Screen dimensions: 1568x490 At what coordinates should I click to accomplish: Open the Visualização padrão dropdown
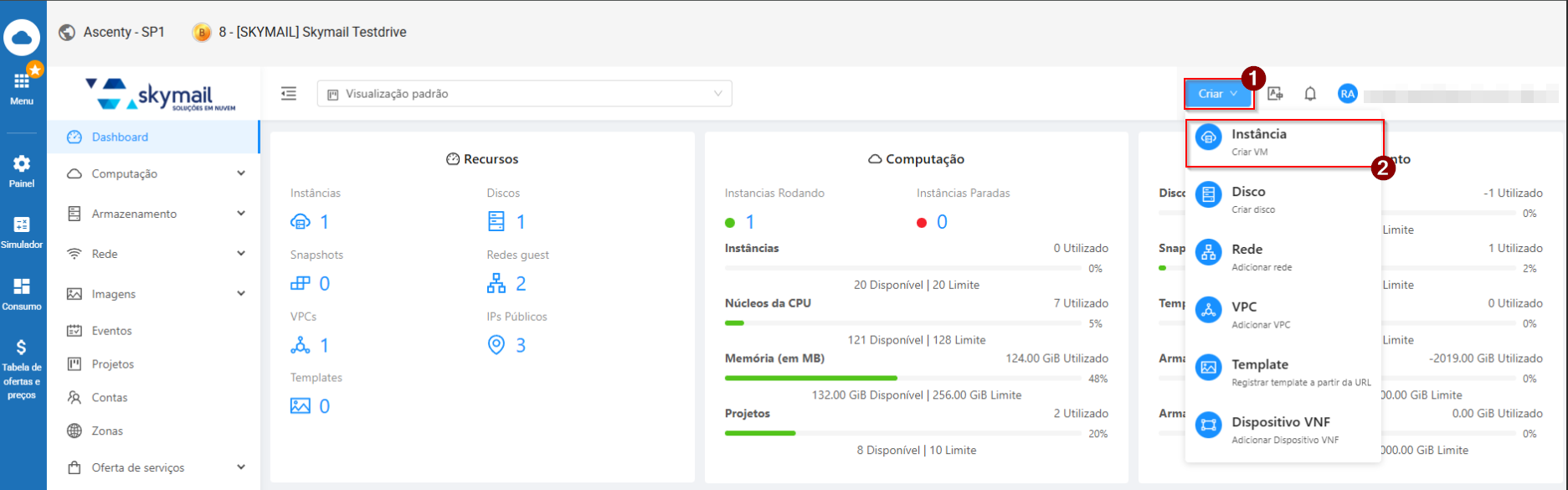524,94
